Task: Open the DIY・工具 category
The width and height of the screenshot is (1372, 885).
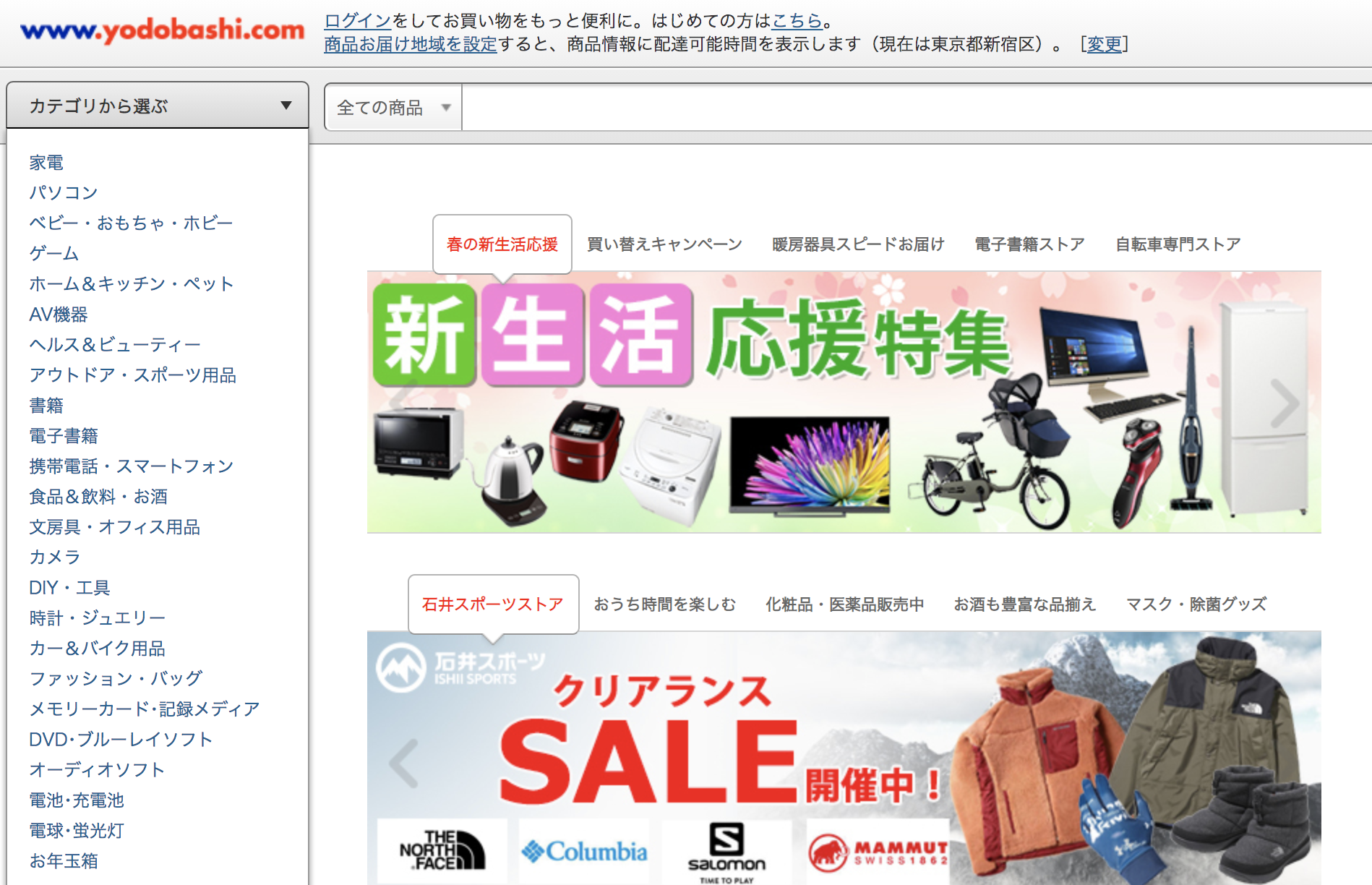Action: (x=69, y=588)
